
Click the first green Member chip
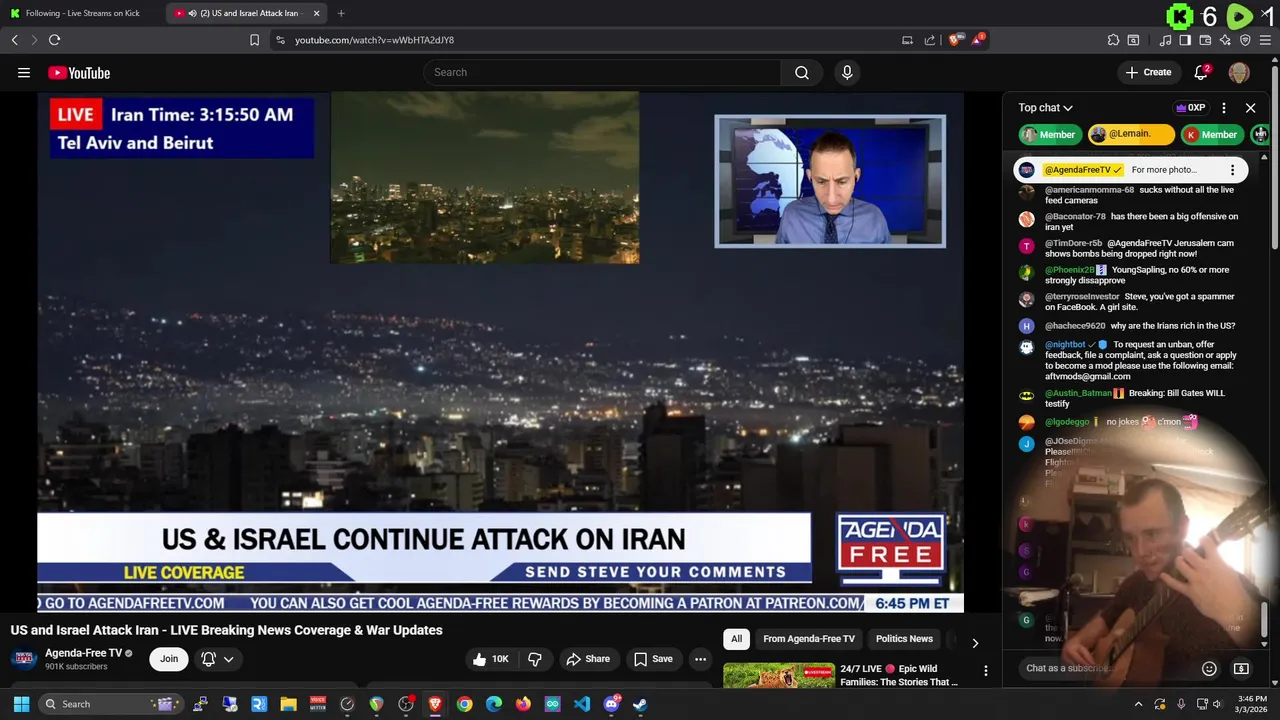[x=1048, y=134]
